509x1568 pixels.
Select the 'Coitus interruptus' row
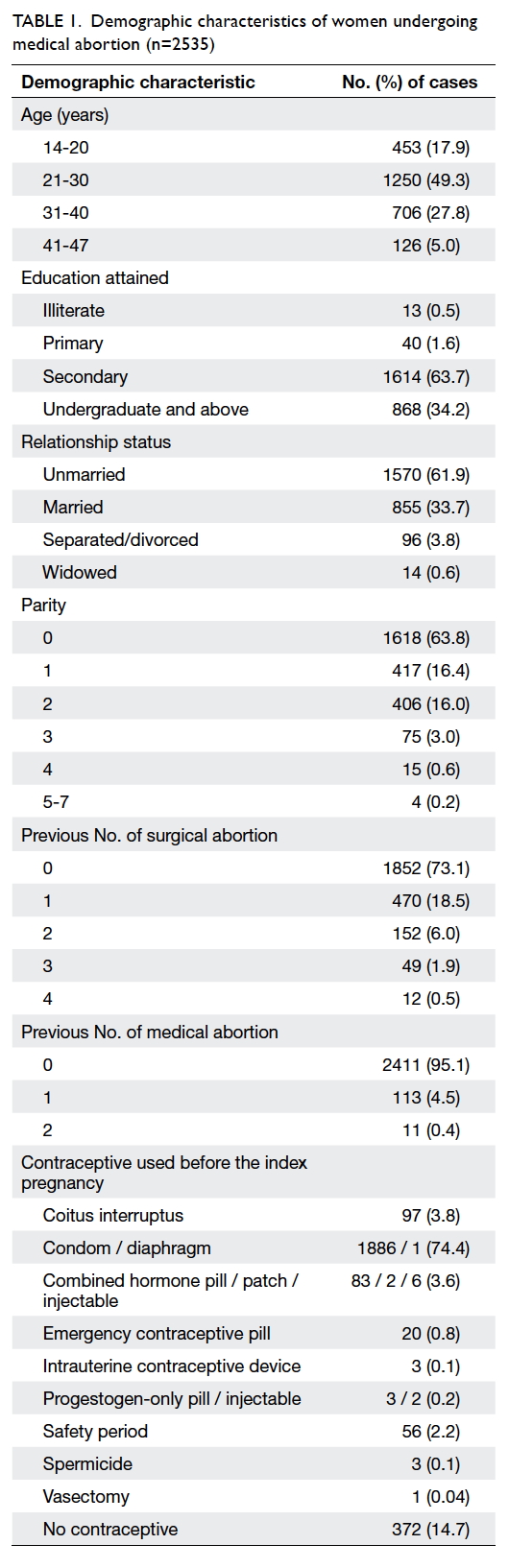tap(254, 1216)
